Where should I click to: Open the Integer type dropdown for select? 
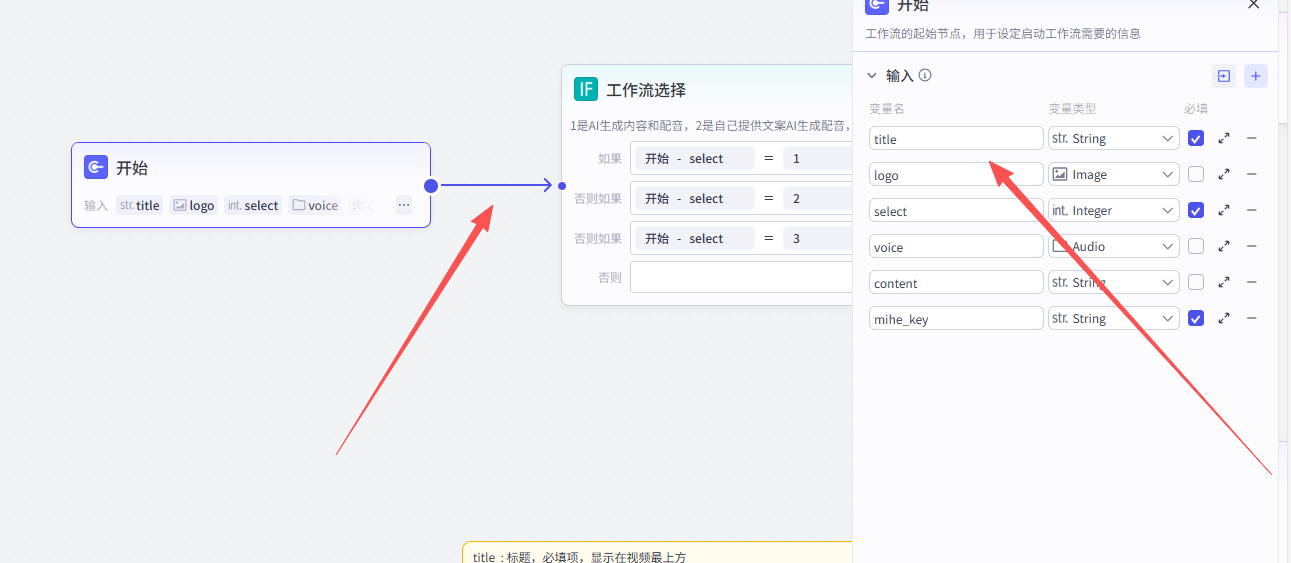point(1113,211)
